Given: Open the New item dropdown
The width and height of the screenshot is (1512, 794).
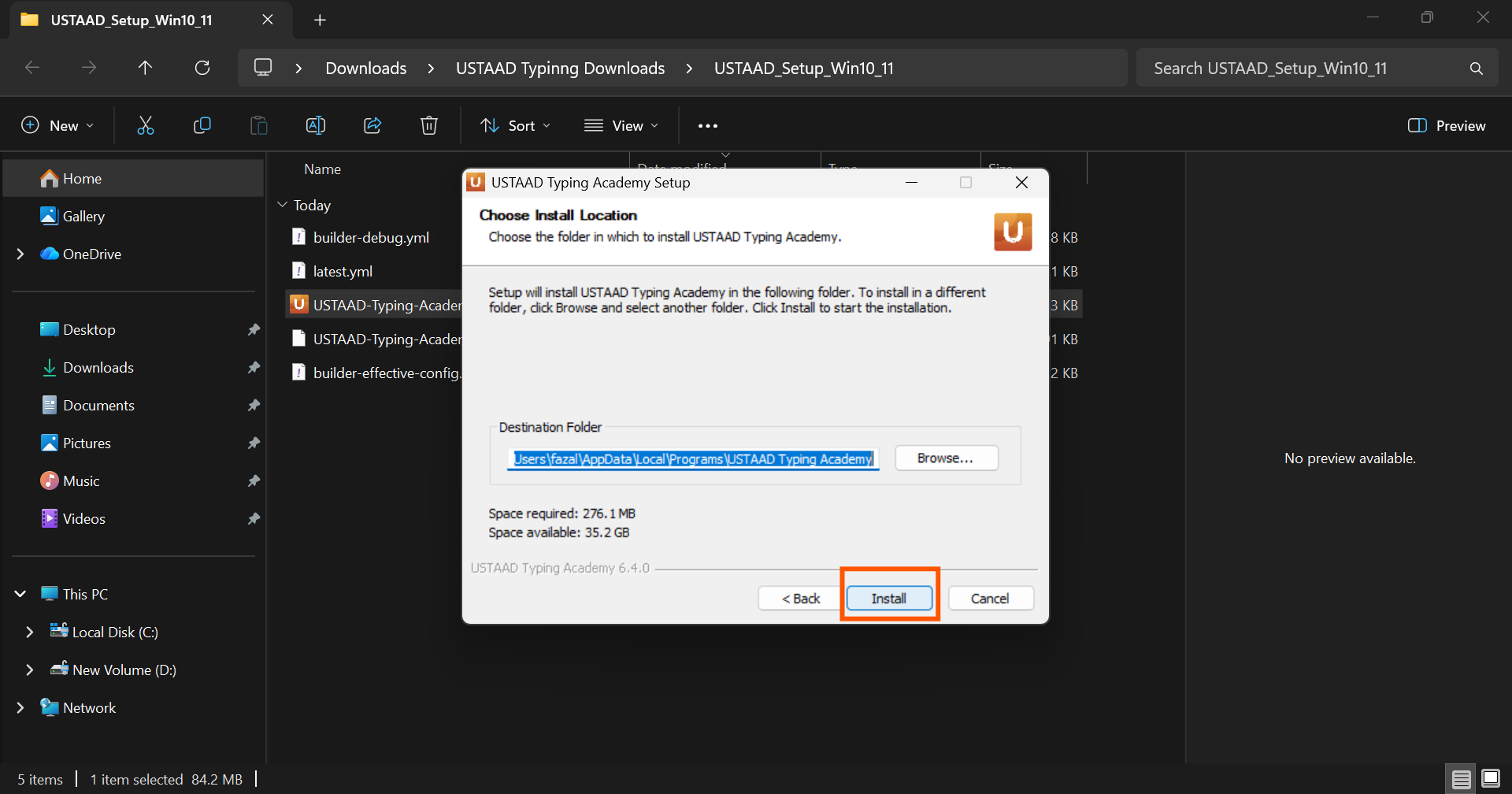Looking at the screenshot, I should click(x=57, y=126).
